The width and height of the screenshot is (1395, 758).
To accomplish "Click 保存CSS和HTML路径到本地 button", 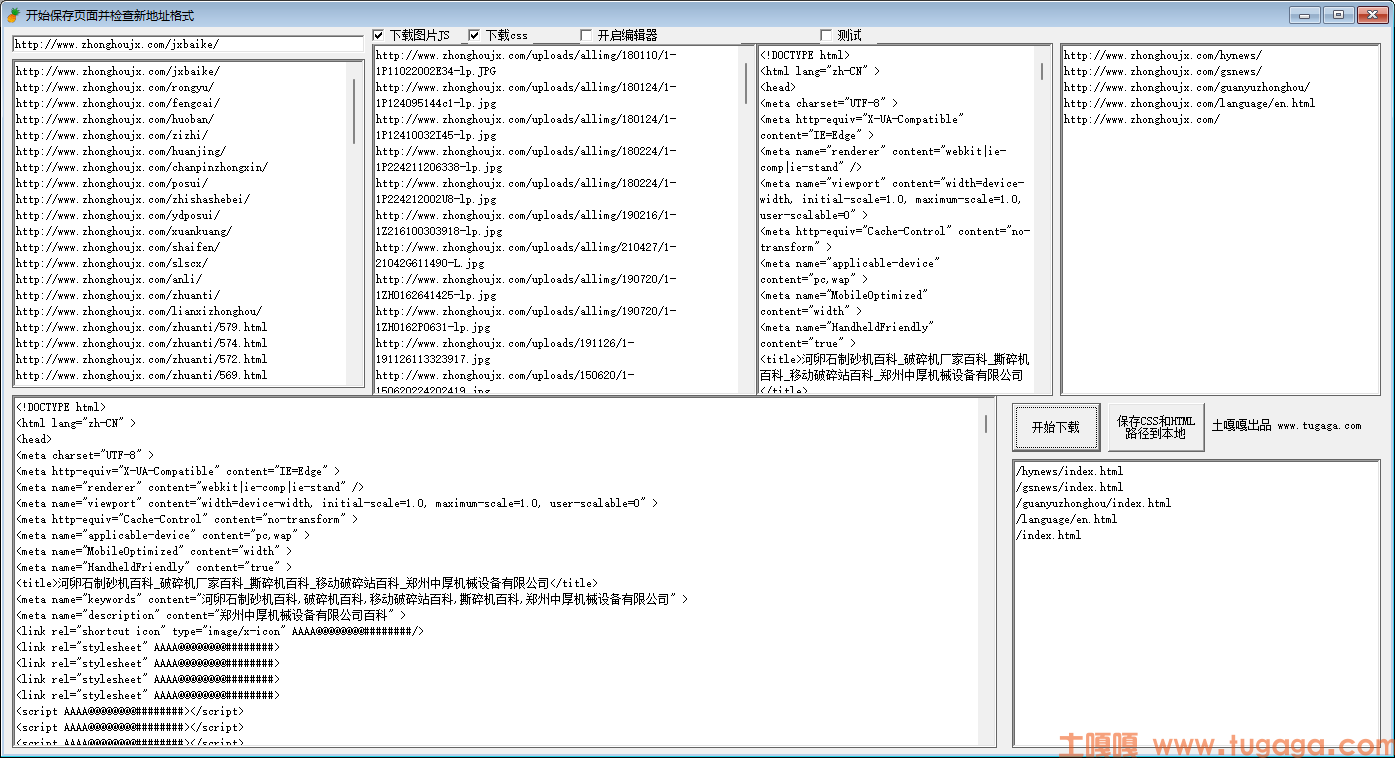I will 1156,427.
